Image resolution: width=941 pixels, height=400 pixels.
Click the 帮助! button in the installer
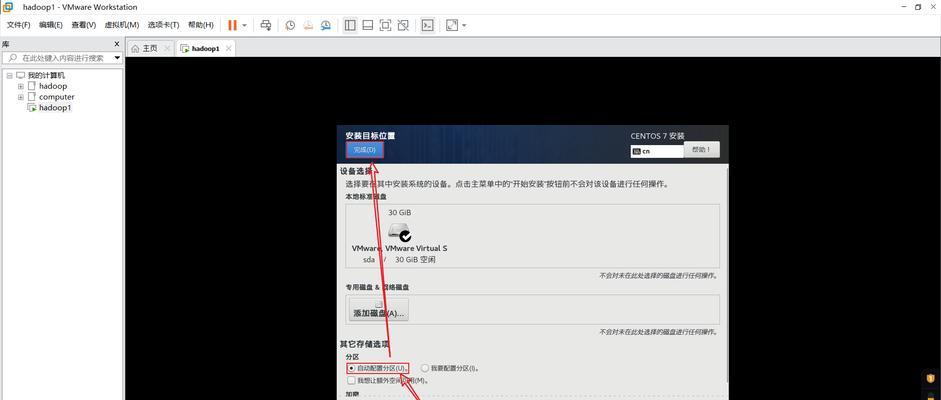tap(702, 150)
